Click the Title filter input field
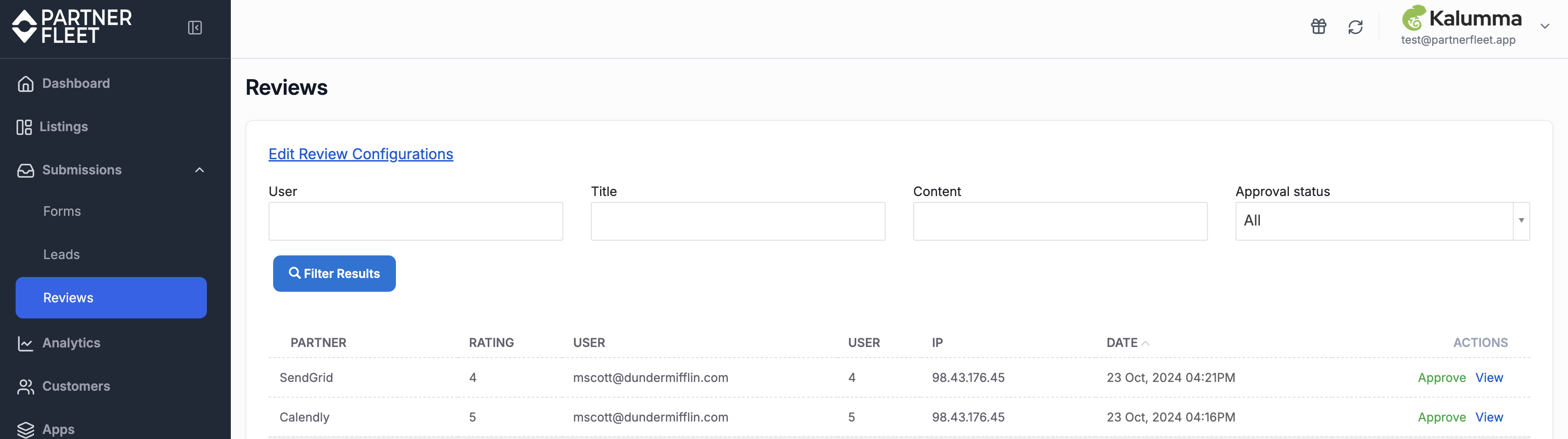Screen dimensions: 1568x439 (738, 221)
